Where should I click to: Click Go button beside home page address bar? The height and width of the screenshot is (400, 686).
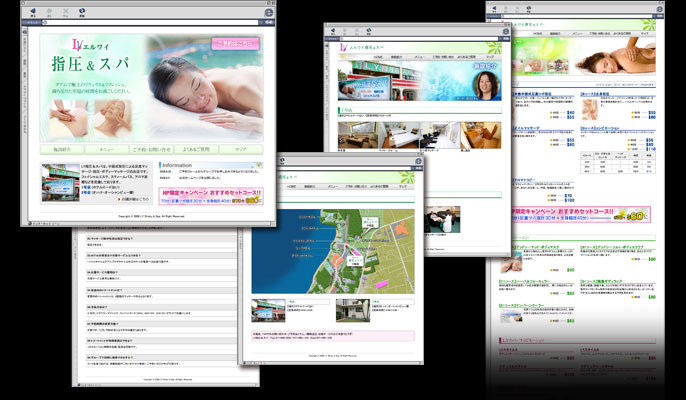click(x=268, y=22)
